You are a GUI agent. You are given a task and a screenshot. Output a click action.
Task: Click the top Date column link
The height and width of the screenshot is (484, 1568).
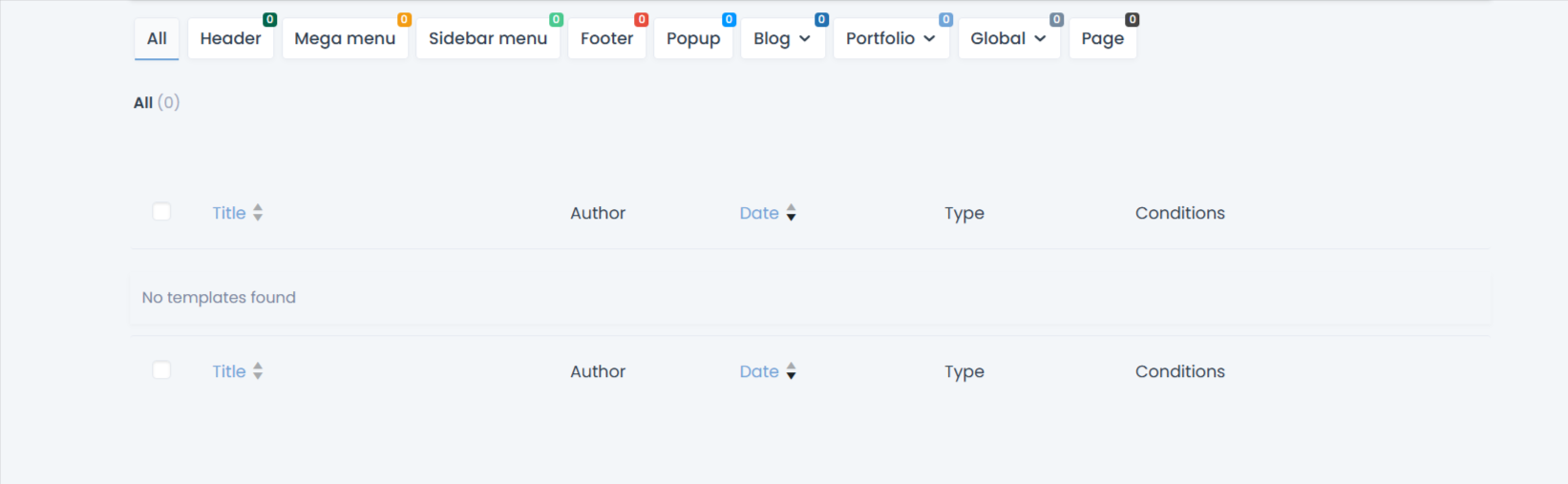[759, 213]
